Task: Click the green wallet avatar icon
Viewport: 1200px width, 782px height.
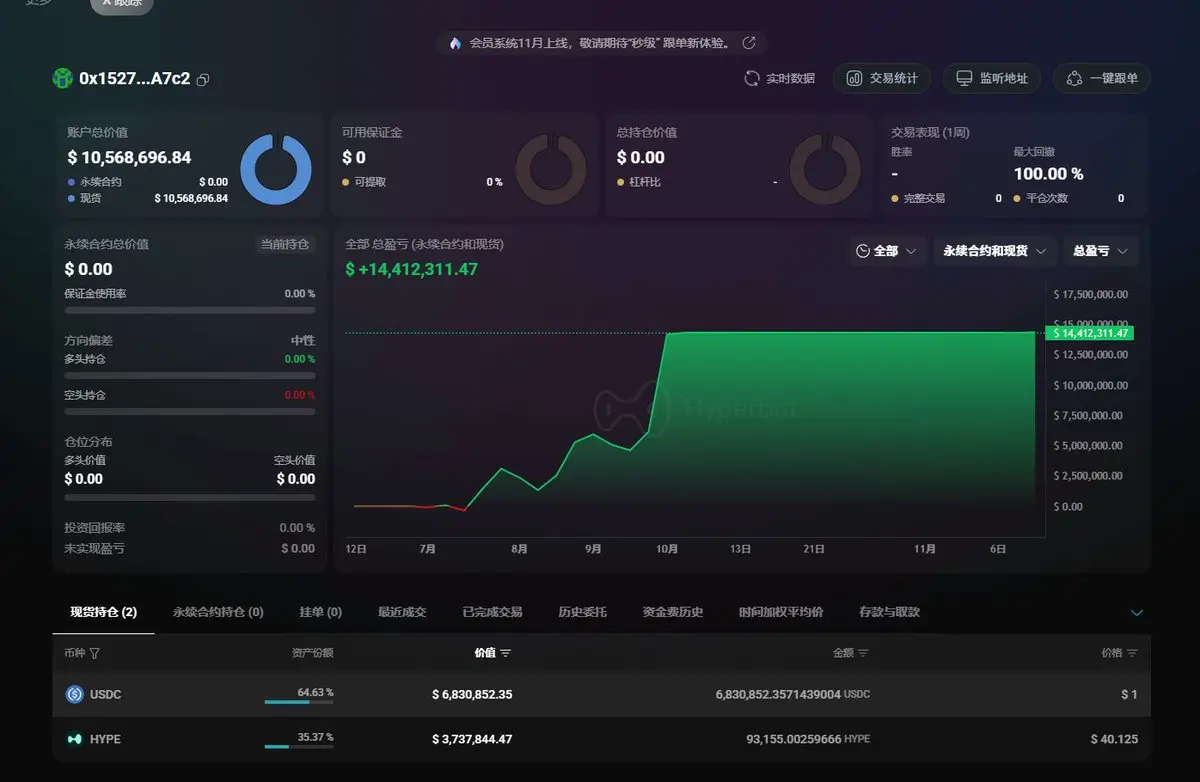Action: (x=63, y=78)
